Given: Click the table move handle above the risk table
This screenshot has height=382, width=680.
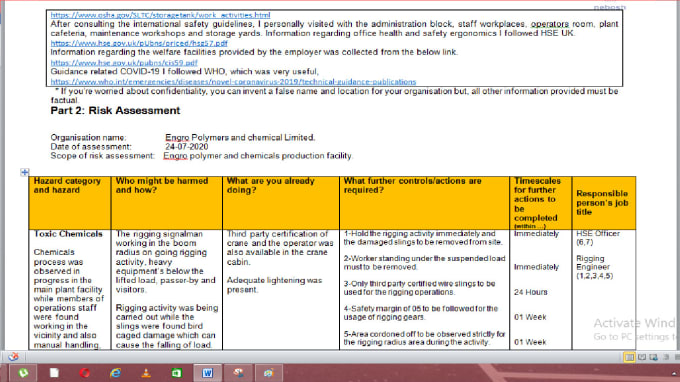Looking at the screenshot, I should click(25, 173).
